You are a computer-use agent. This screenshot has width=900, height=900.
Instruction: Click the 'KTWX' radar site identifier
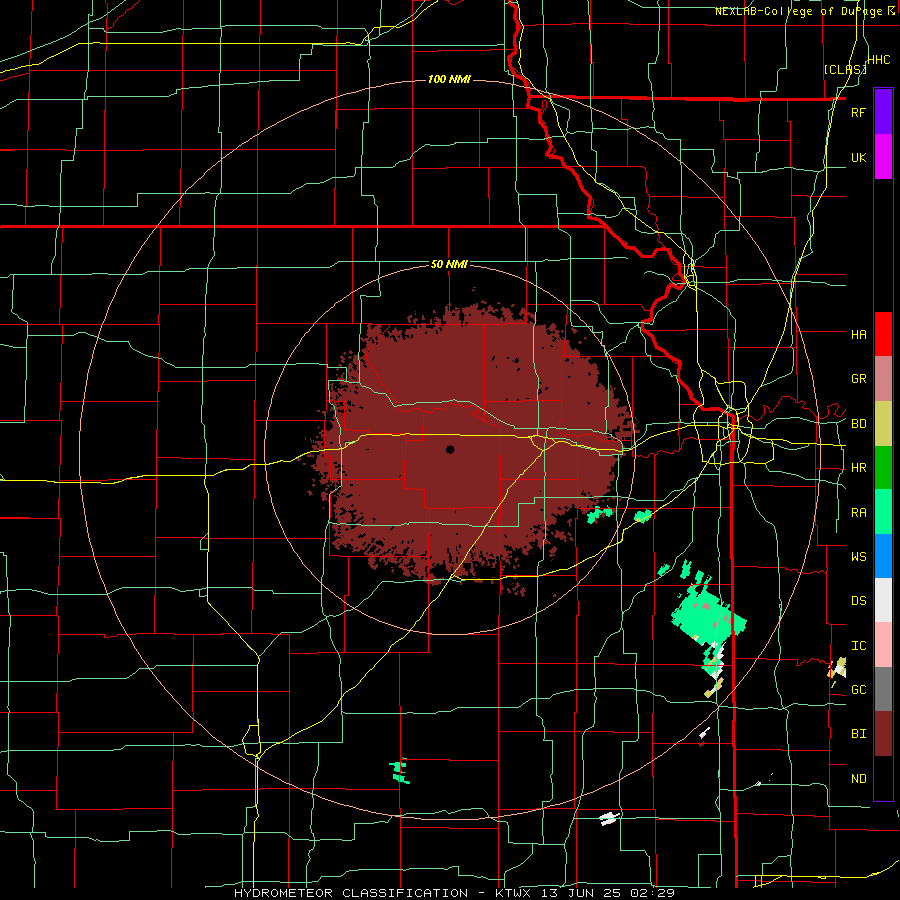(515, 893)
